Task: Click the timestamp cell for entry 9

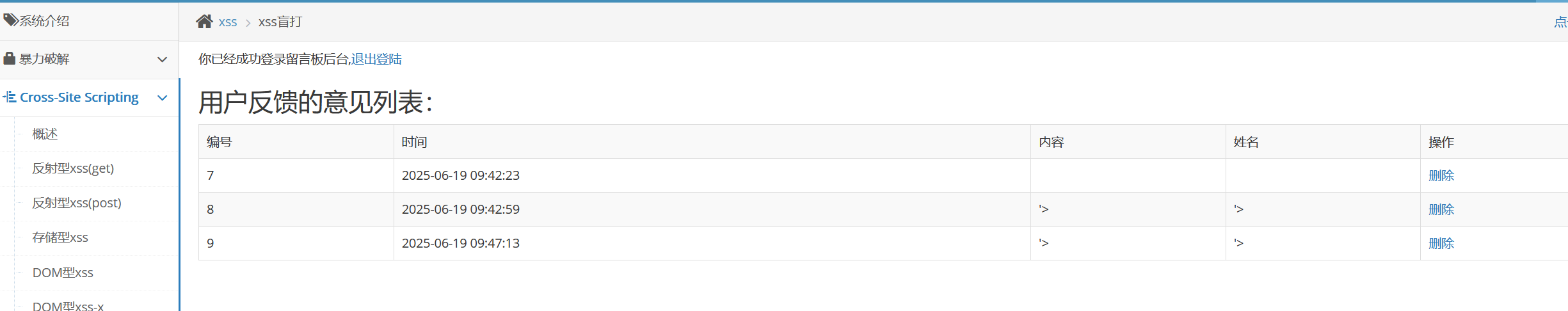Action: click(460, 243)
